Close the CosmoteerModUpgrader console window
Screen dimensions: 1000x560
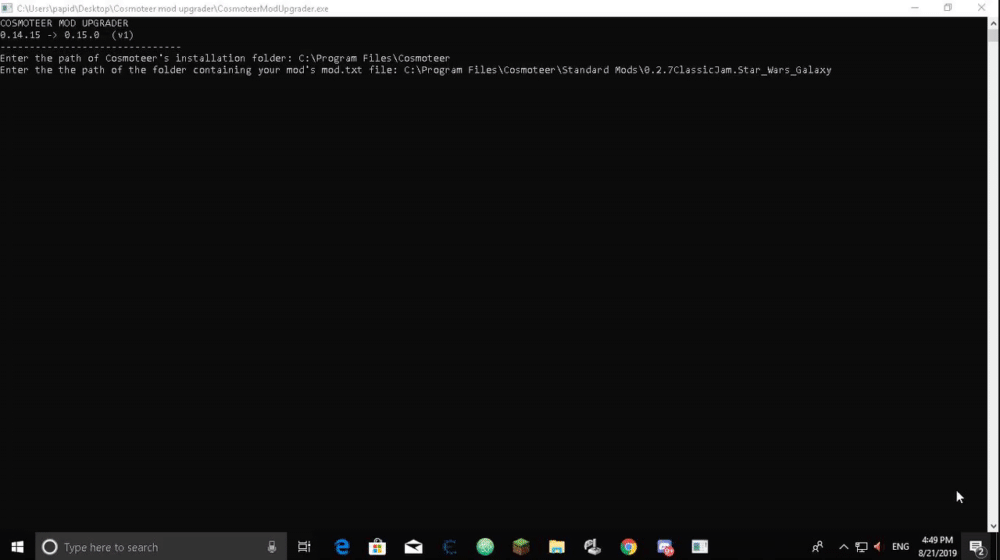click(982, 8)
